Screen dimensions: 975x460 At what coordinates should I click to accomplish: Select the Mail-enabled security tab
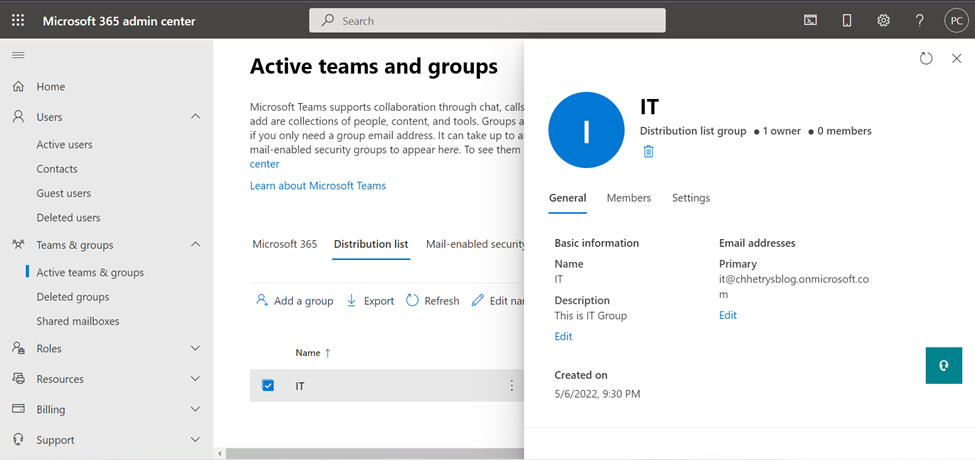[476, 244]
